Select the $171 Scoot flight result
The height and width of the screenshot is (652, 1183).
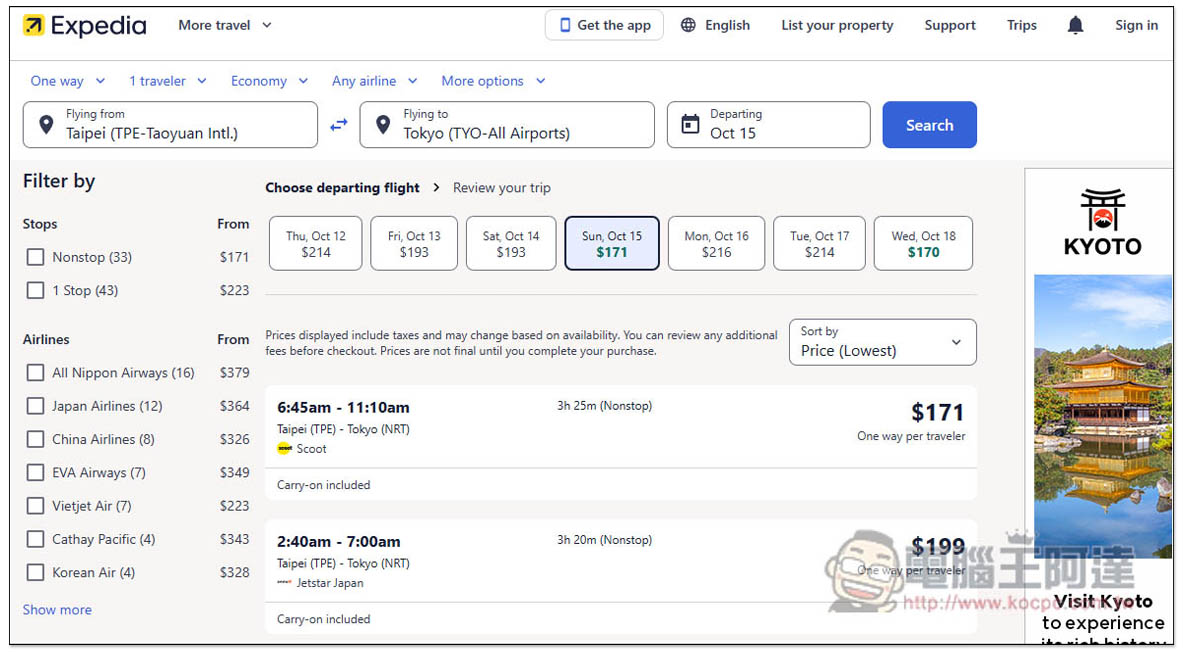coord(620,427)
